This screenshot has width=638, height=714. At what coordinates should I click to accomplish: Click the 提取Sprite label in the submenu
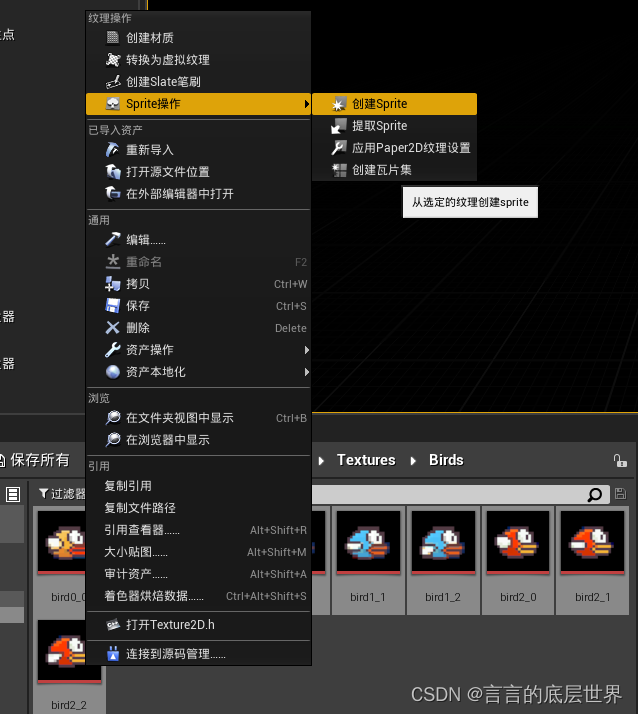coord(379,126)
